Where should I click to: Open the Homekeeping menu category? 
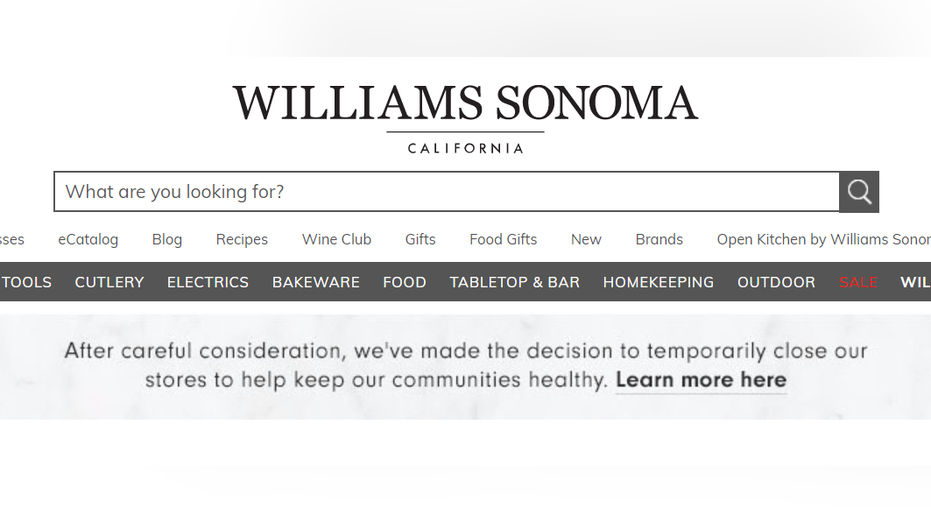point(658,282)
